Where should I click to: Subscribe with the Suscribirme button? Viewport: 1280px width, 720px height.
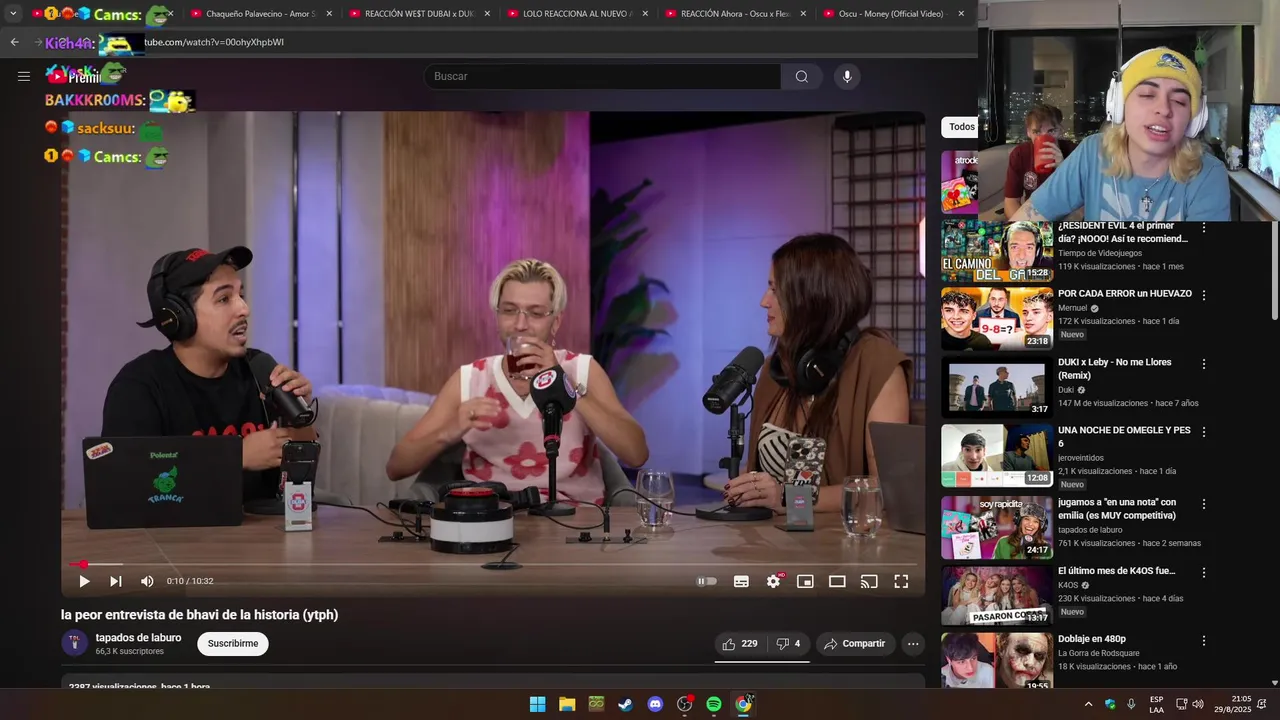point(233,644)
